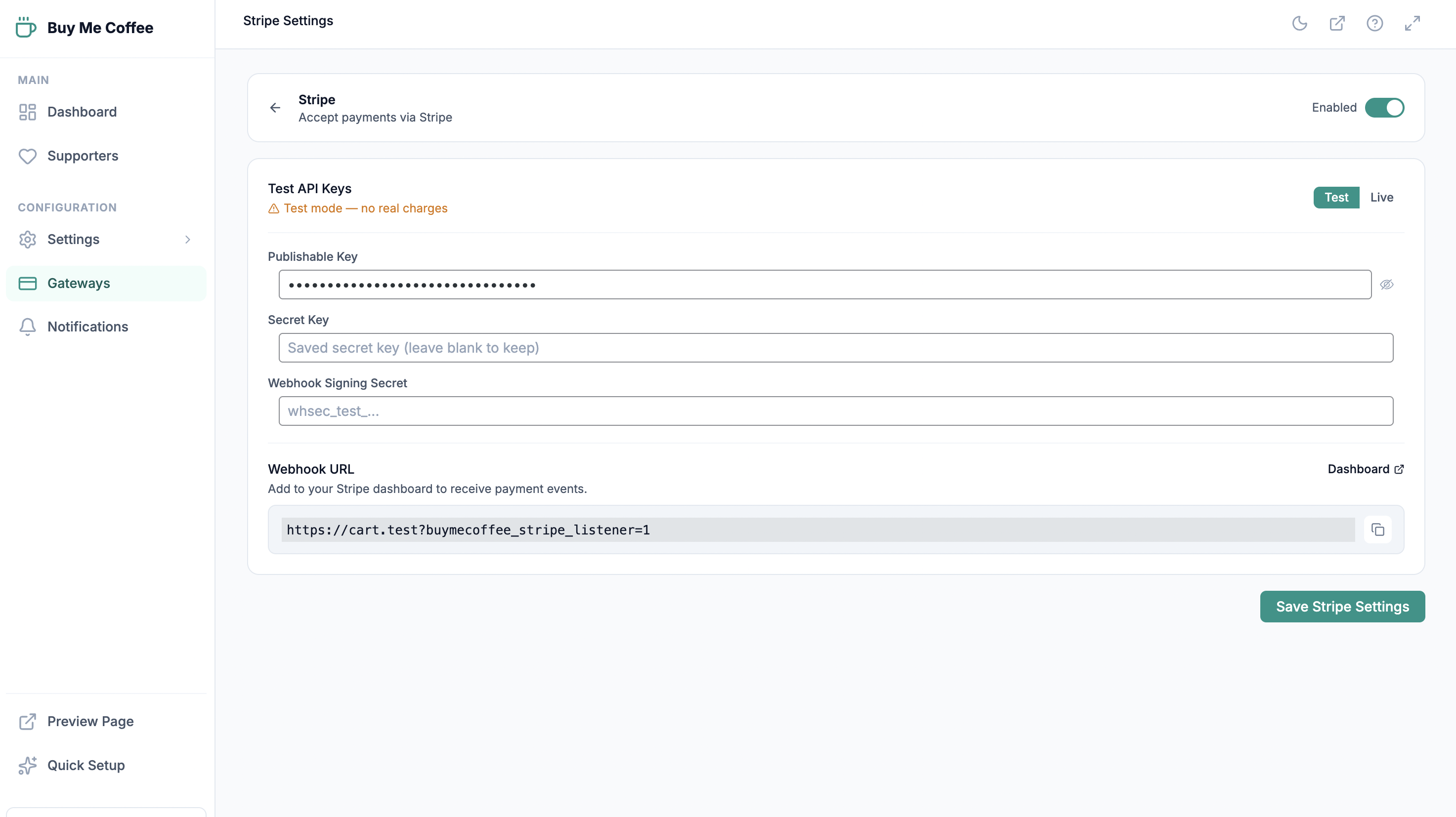Image resolution: width=1456 pixels, height=817 pixels.
Task: Show the hidden Publishable Key
Action: coord(1387,284)
